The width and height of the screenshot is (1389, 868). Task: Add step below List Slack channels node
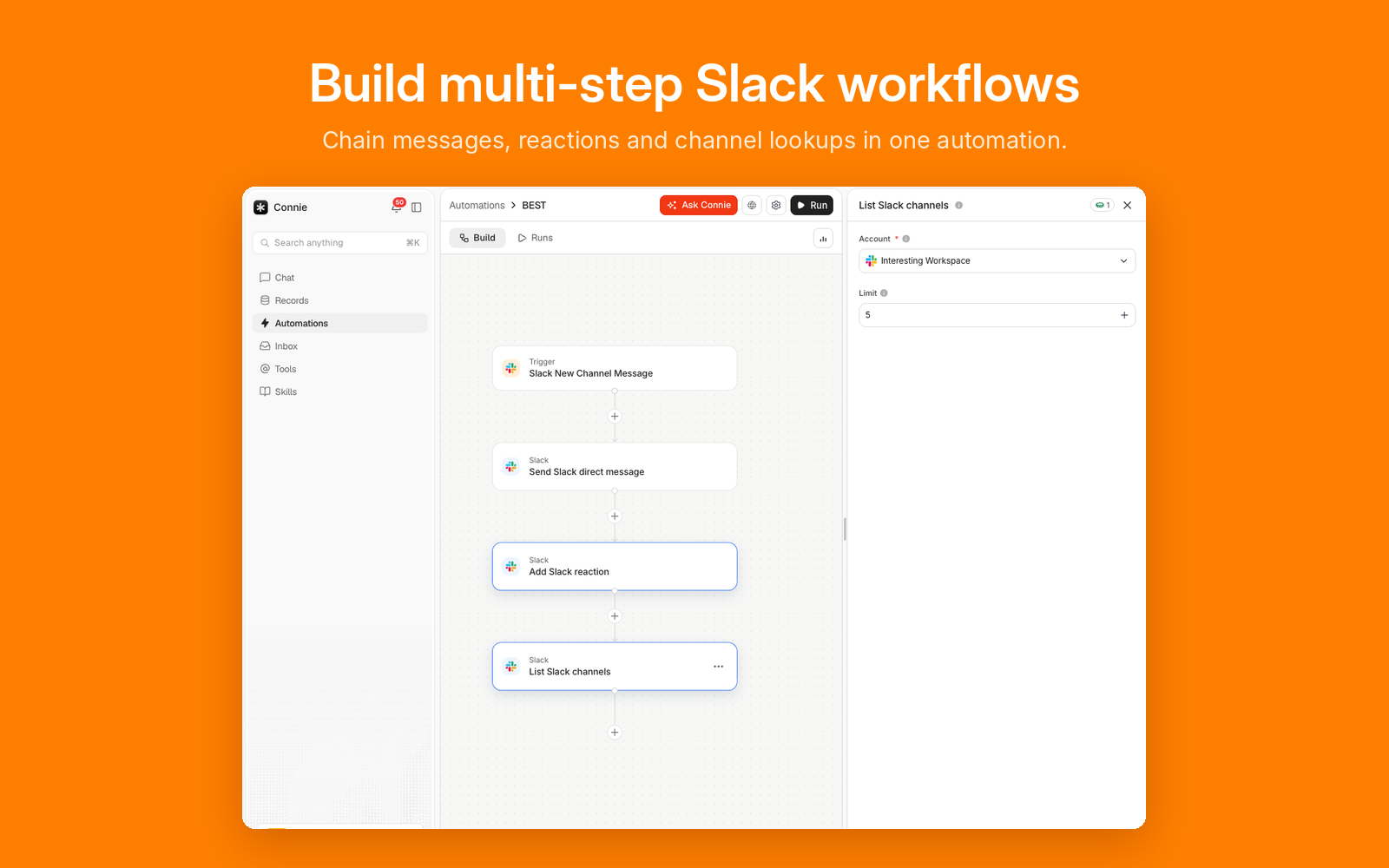[x=615, y=733]
